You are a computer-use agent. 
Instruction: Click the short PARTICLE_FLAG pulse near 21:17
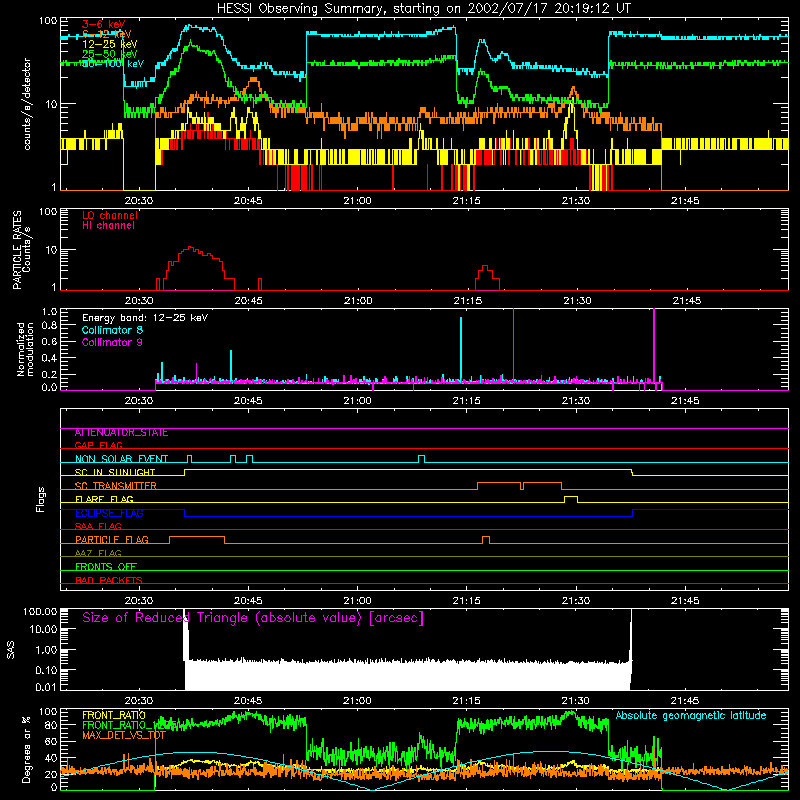click(x=486, y=540)
